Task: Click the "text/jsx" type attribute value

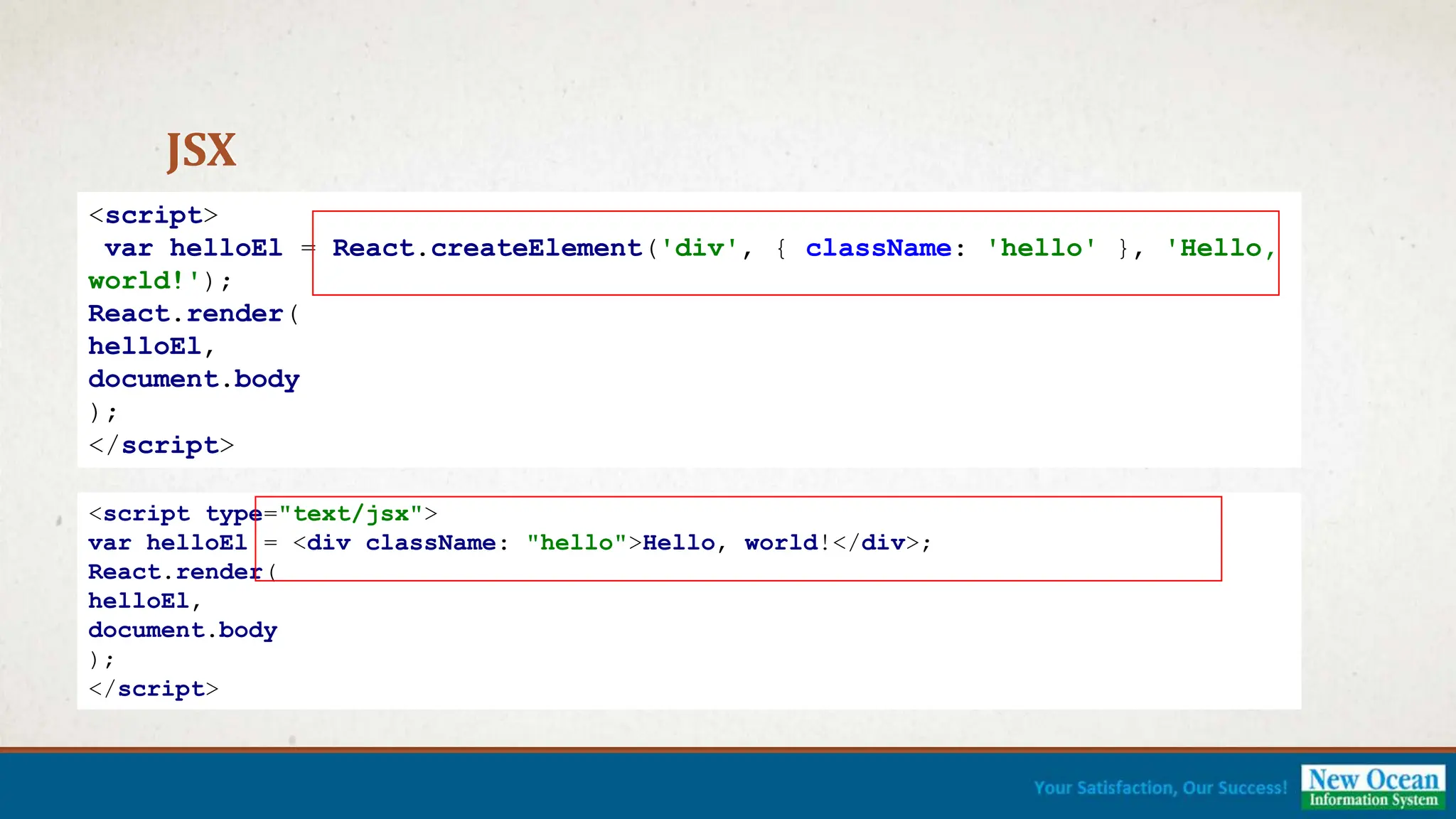Action: point(351,513)
